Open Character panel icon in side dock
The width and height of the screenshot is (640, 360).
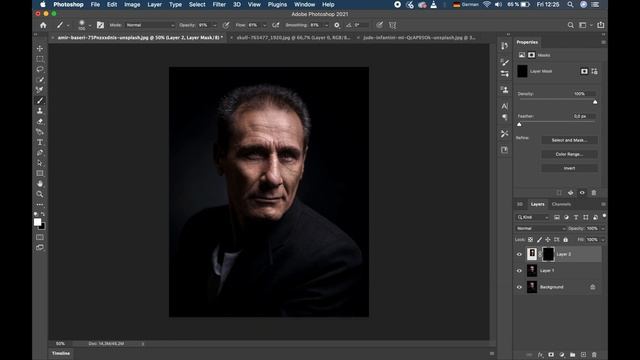coord(504,106)
